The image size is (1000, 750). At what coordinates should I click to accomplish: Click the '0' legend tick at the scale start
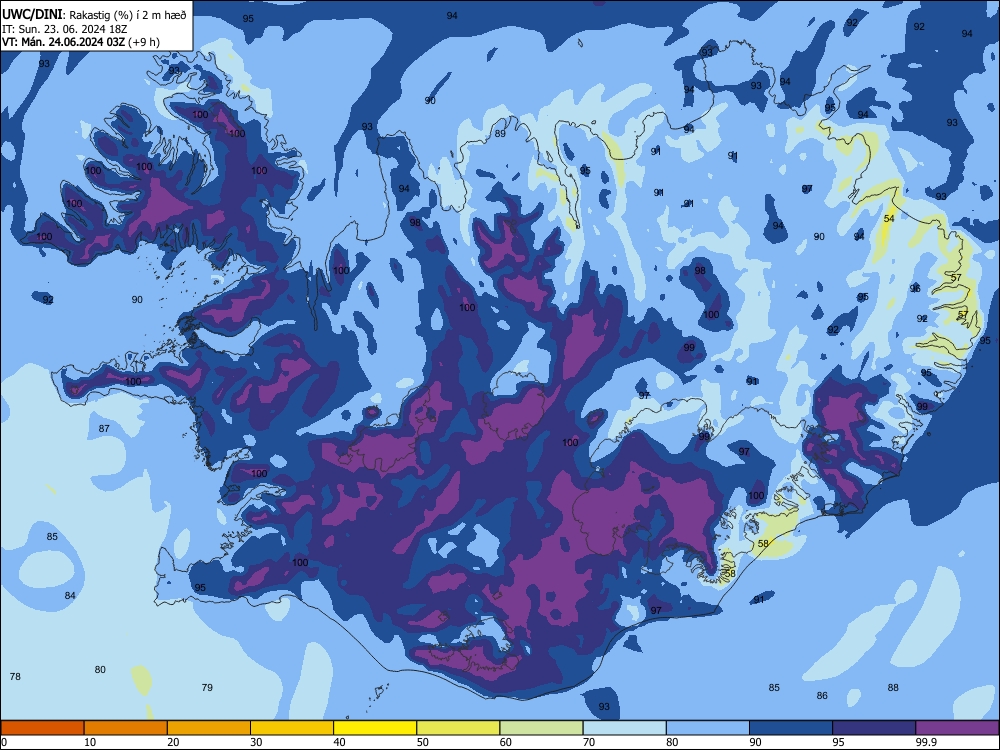[4, 742]
